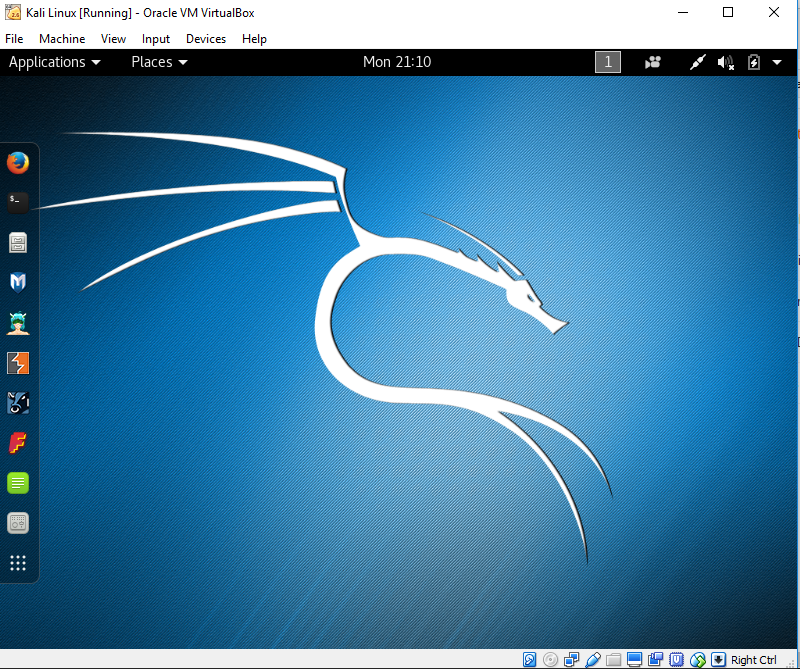Open the Terminal from the dock
This screenshot has height=669, width=800.
pos(18,203)
